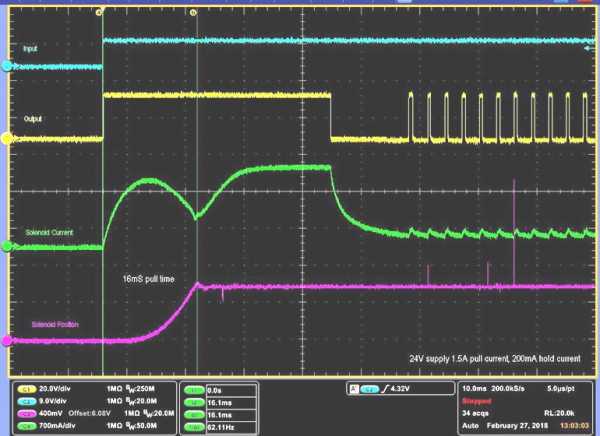Click the cyan C2 channel badge
Image resolution: width=600 pixels, height=436 pixels.
pyautogui.click(x=26, y=402)
